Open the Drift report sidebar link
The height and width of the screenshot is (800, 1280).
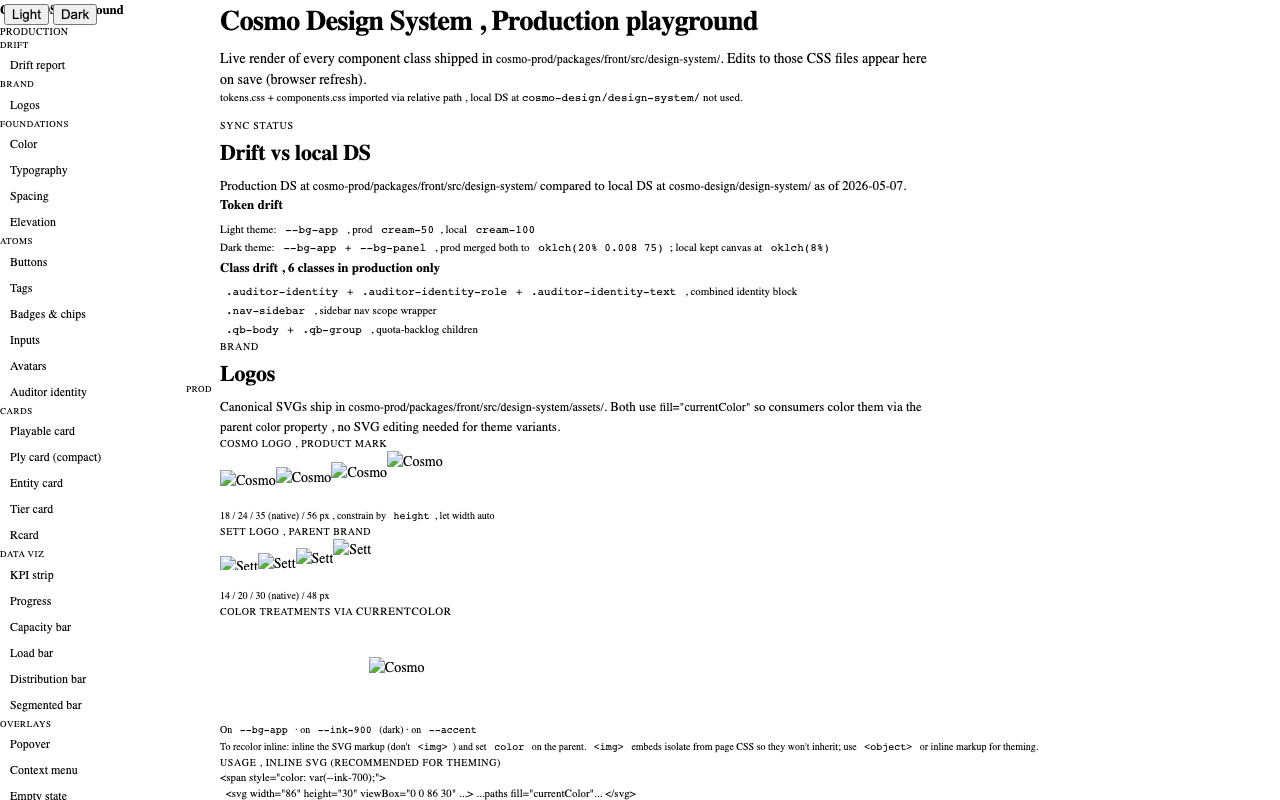point(37,65)
